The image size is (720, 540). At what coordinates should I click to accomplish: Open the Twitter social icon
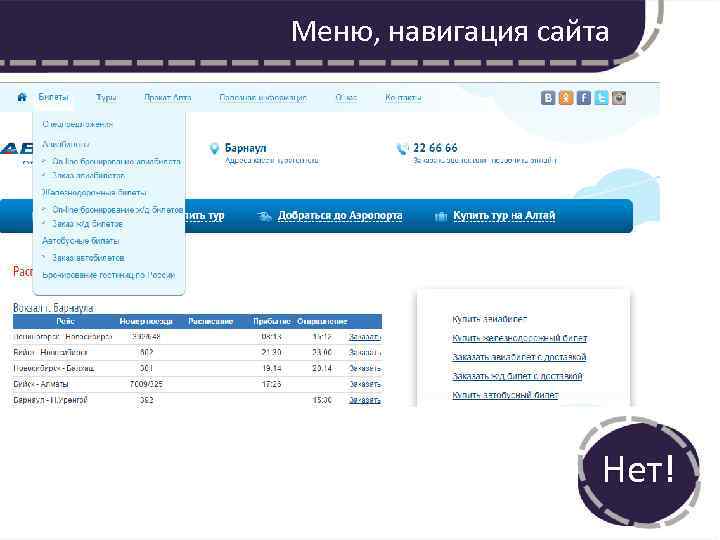click(601, 98)
